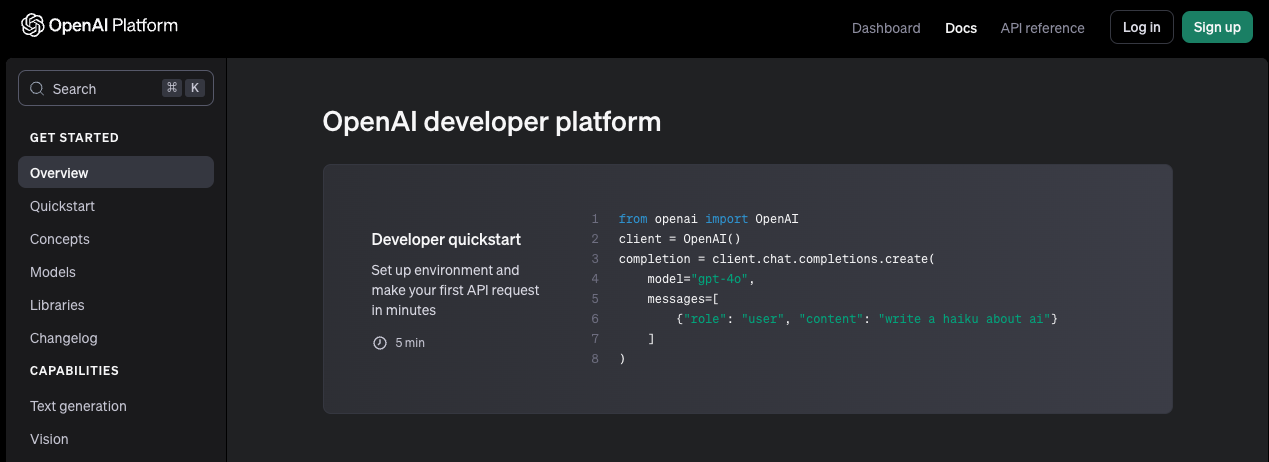Click the Log in button
Screen dimensions: 1269x462
tap(1141, 27)
